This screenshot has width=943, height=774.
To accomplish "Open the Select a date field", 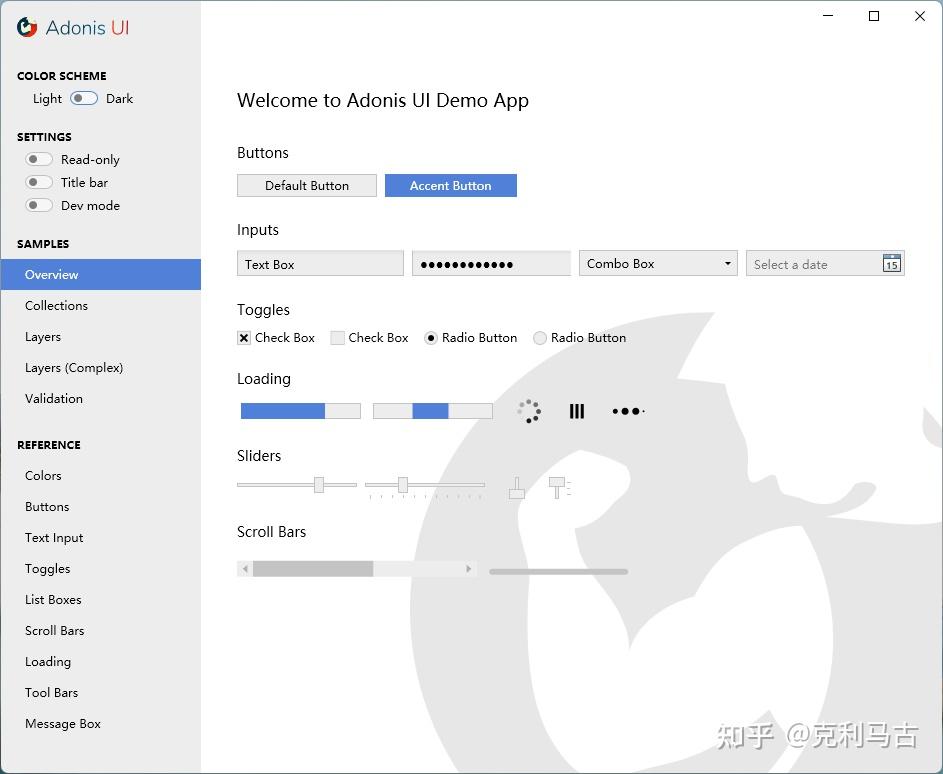I will [810, 263].
